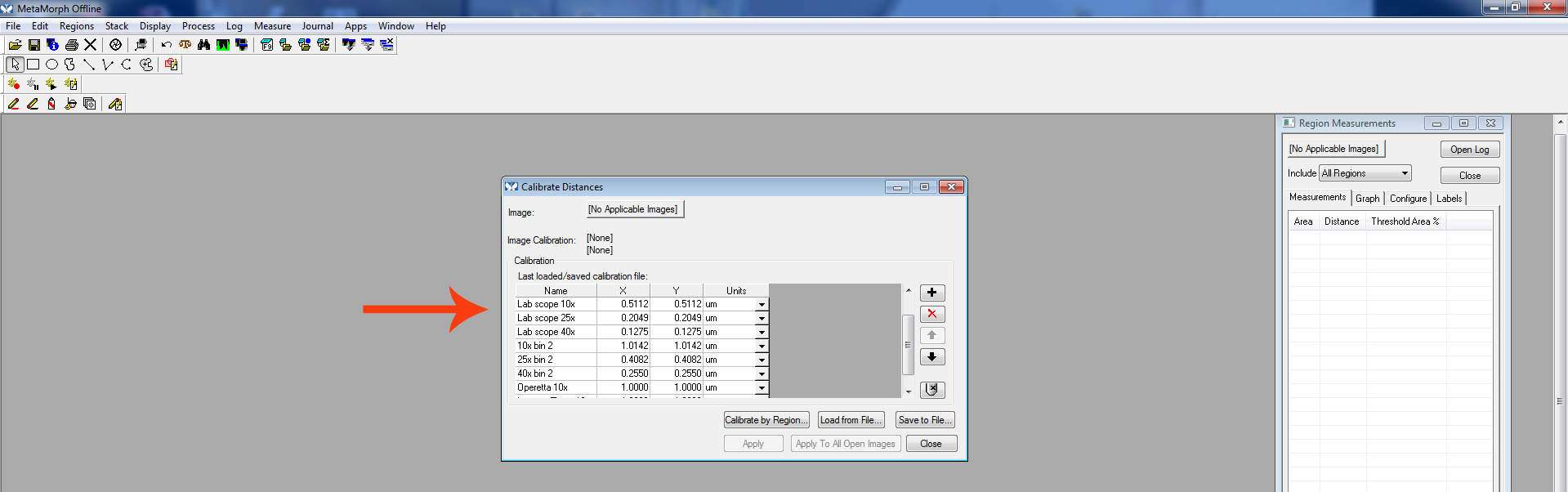This screenshot has width=1568, height=492.
Task: Click the Save to File button
Action: [925, 420]
